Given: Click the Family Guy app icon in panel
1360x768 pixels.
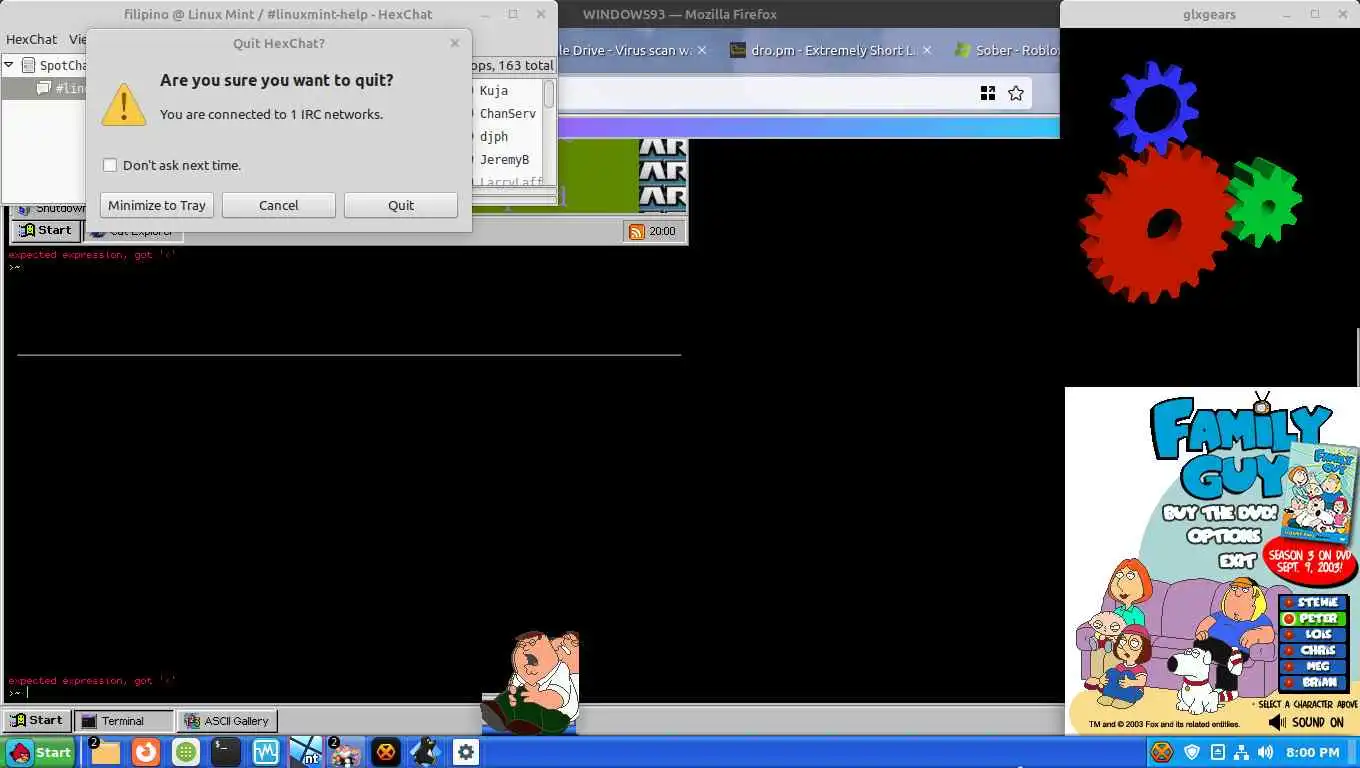Looking at the screenshot, I should (346, 752).
